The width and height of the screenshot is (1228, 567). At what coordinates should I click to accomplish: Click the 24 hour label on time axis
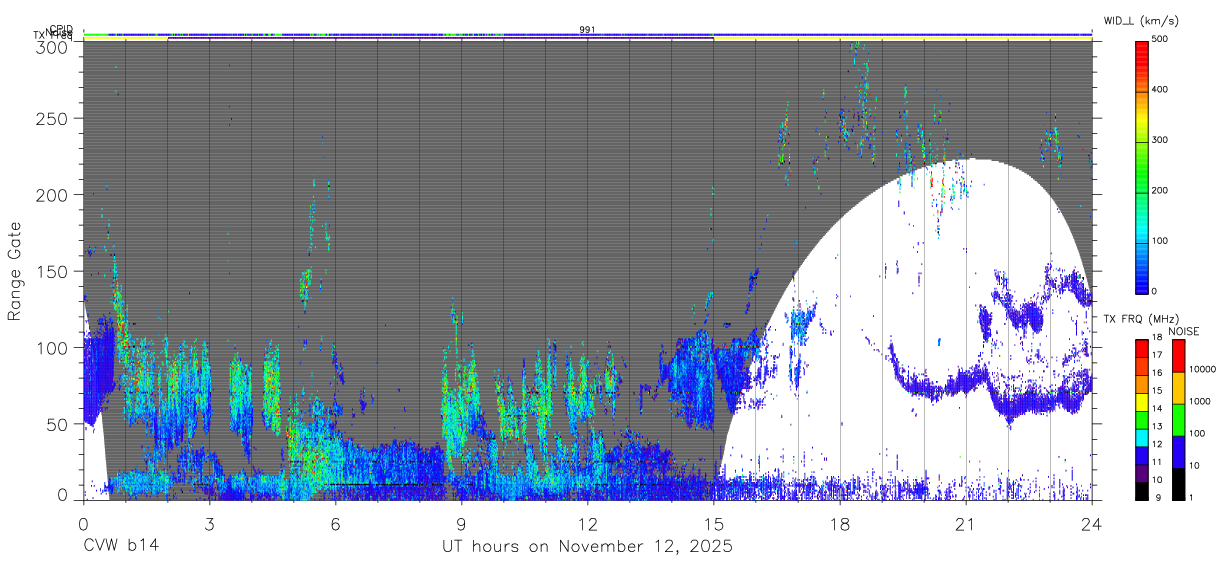[1092, 523]
